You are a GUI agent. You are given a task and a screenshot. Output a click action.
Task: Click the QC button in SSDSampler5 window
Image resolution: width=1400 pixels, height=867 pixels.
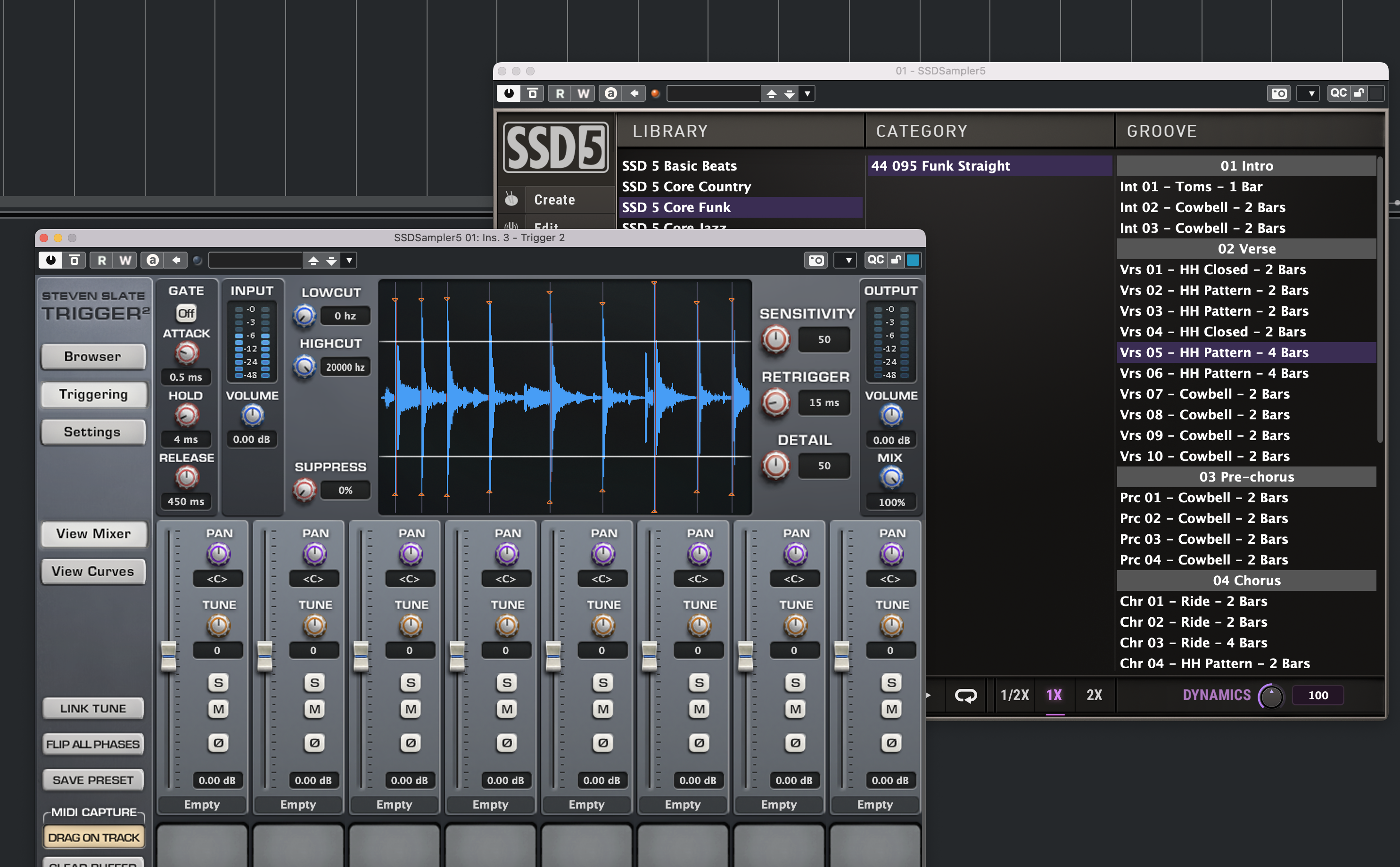click(x=1338, y=93)
